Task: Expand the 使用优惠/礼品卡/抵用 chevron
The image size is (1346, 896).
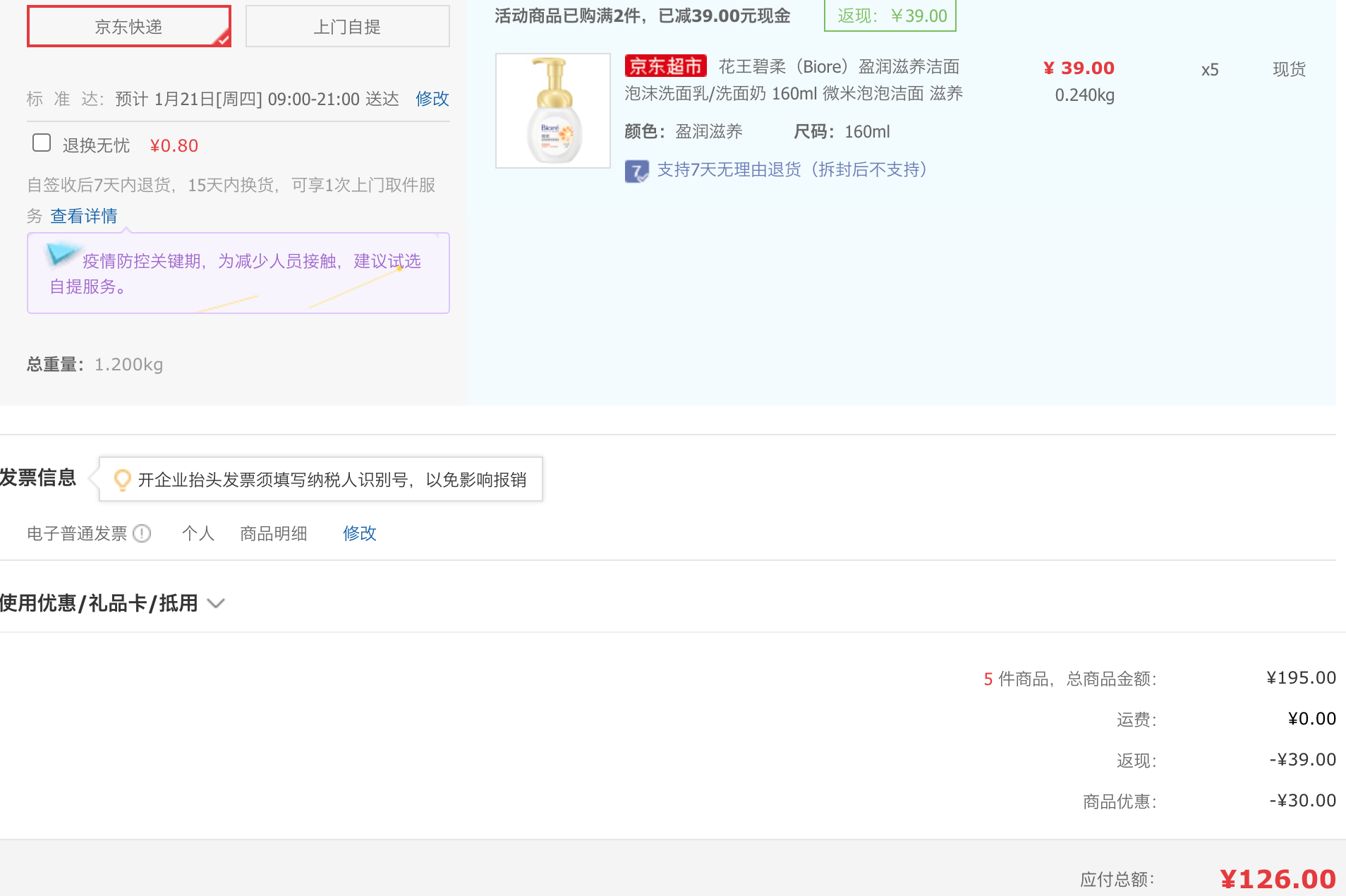Action: (x=216, y=603)
